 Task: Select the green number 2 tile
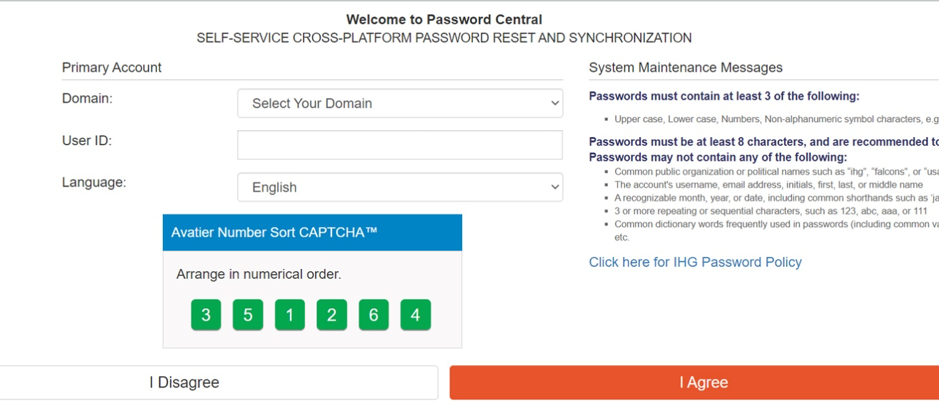[x=332, y=315]
